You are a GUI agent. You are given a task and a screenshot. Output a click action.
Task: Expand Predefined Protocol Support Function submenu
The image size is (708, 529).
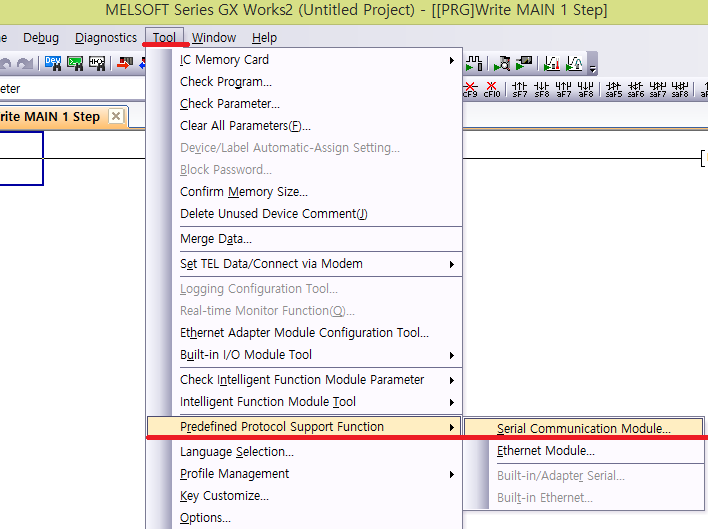[304, 427]
